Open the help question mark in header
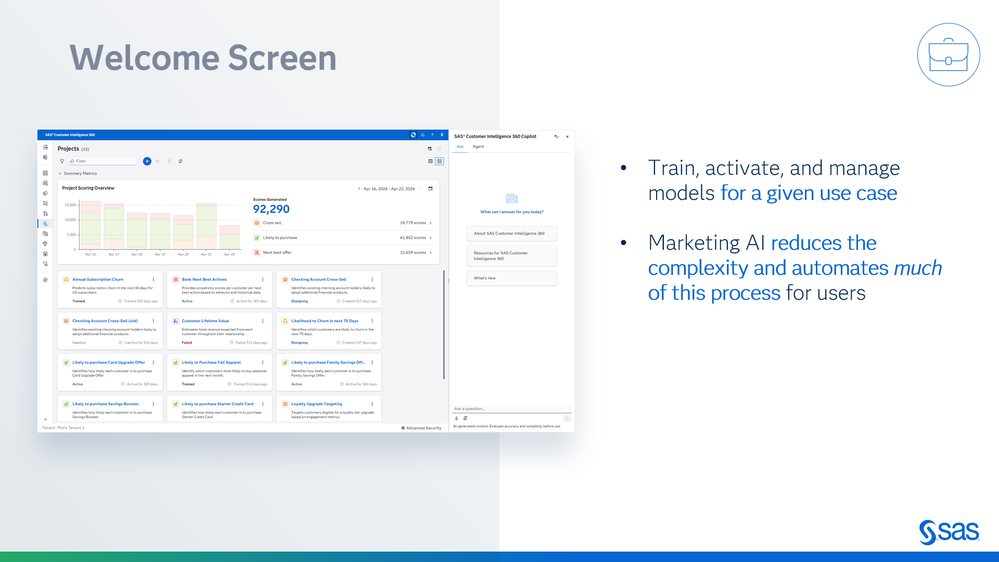 pos(432,135)
